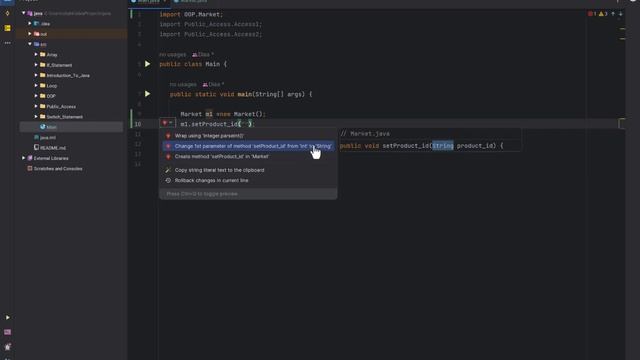Expand the OOP package

click(x=36, y=96)
